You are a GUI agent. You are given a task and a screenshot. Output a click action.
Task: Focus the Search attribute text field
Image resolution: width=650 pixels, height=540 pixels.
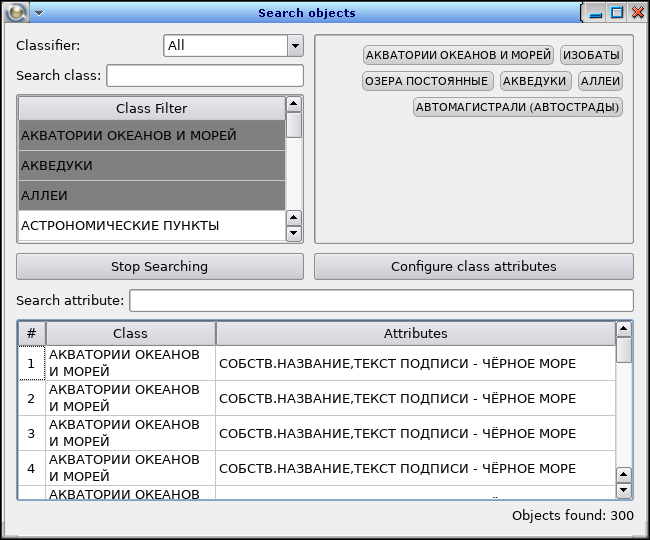pyautogui.click(x=381, y=300)
